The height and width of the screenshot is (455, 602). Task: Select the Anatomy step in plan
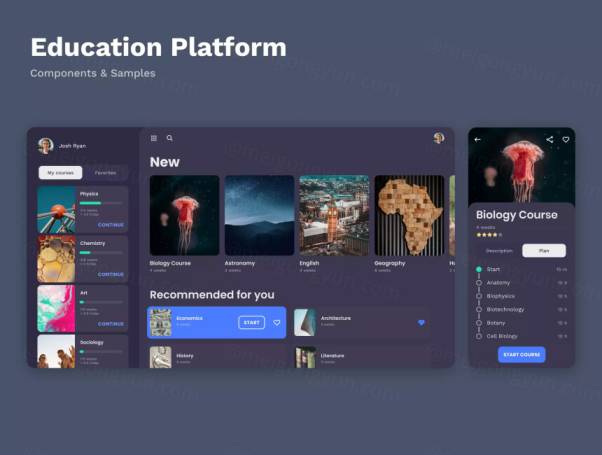point(498,283)
